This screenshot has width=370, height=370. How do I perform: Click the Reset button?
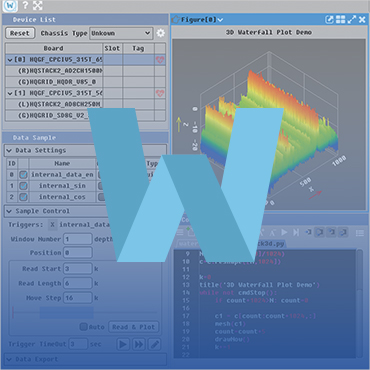pos(20,33)
